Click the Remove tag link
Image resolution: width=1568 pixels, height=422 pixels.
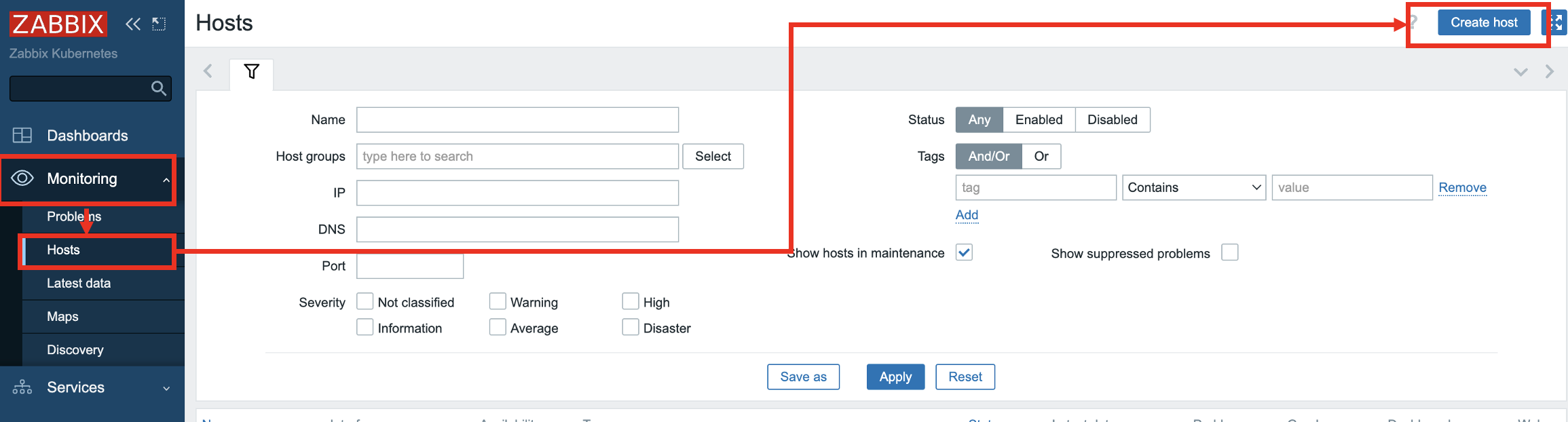[1462, 187]
